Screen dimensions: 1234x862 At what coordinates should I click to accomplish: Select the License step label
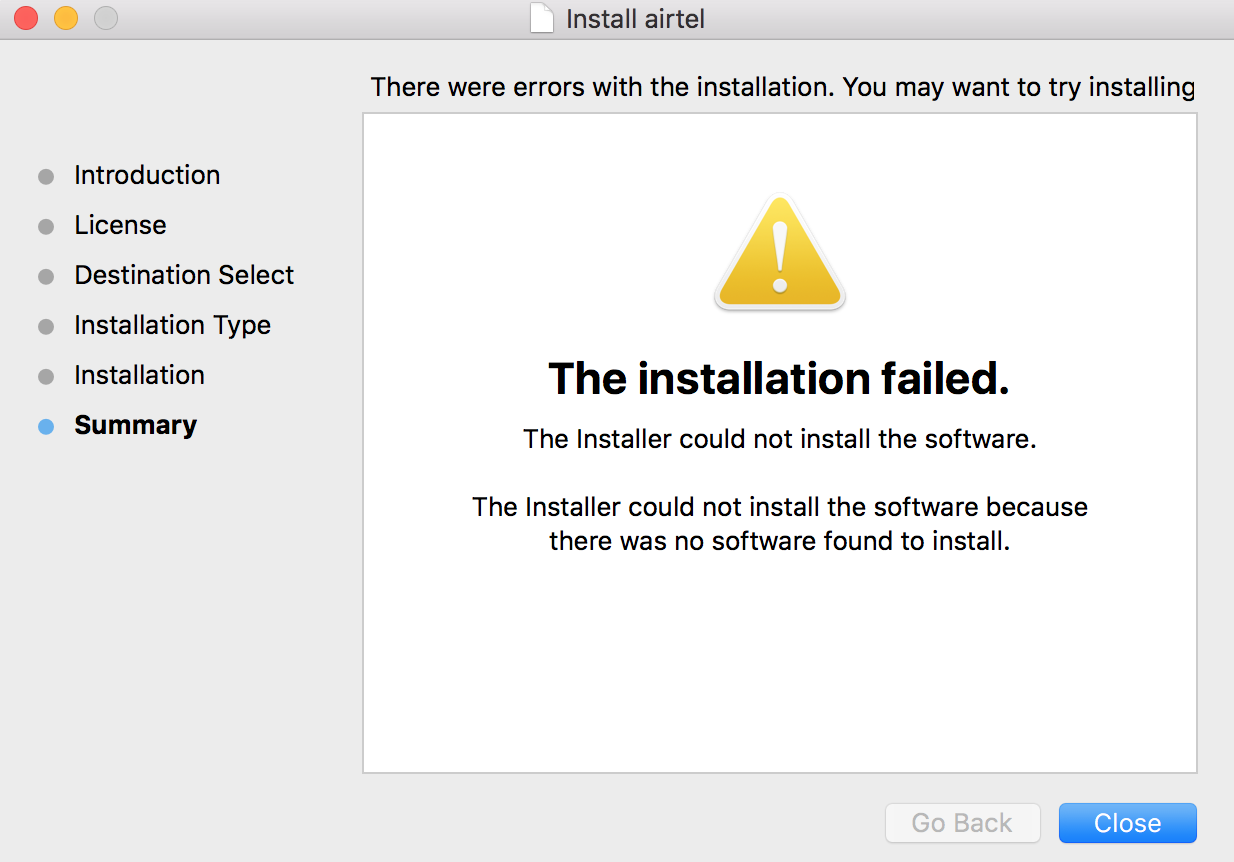click(120, 225)
